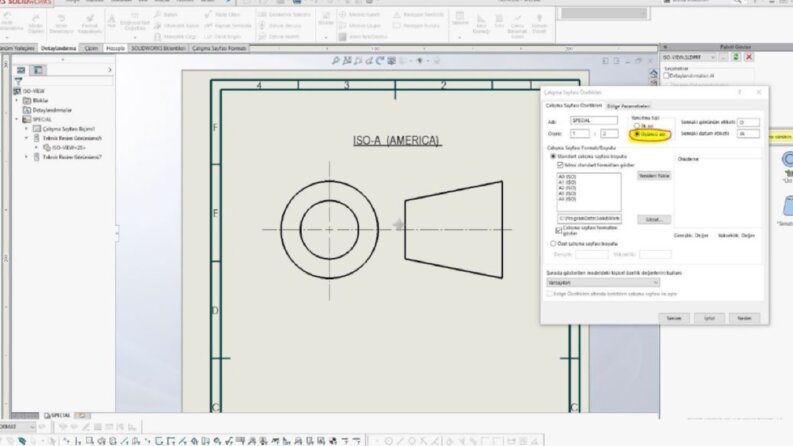Expand the Teknik Resim Görünümü7 node

tap(26, 157)
